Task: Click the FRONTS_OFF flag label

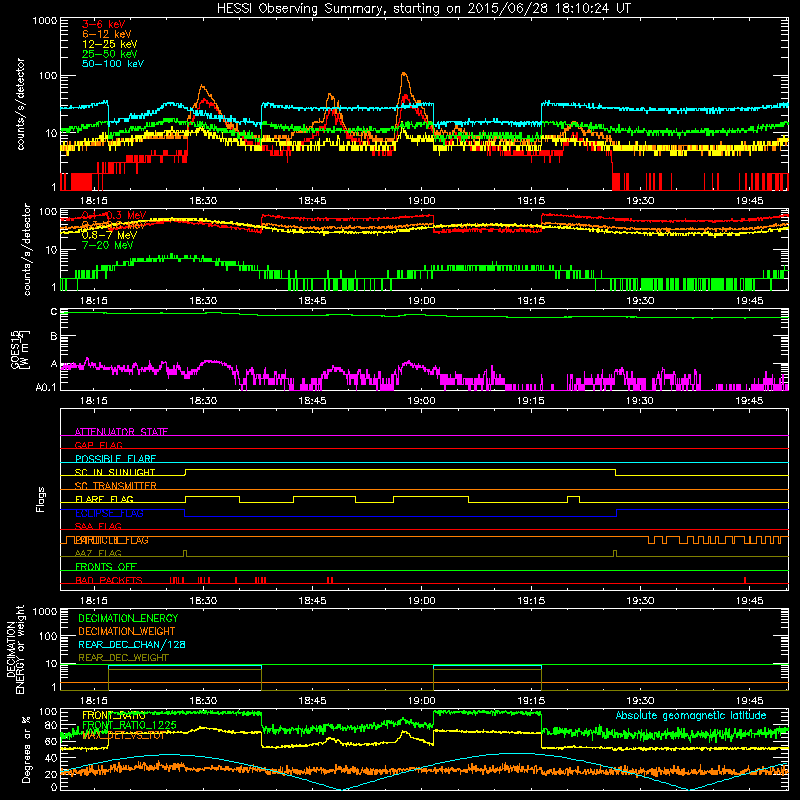Action: (x=106, y=567)
